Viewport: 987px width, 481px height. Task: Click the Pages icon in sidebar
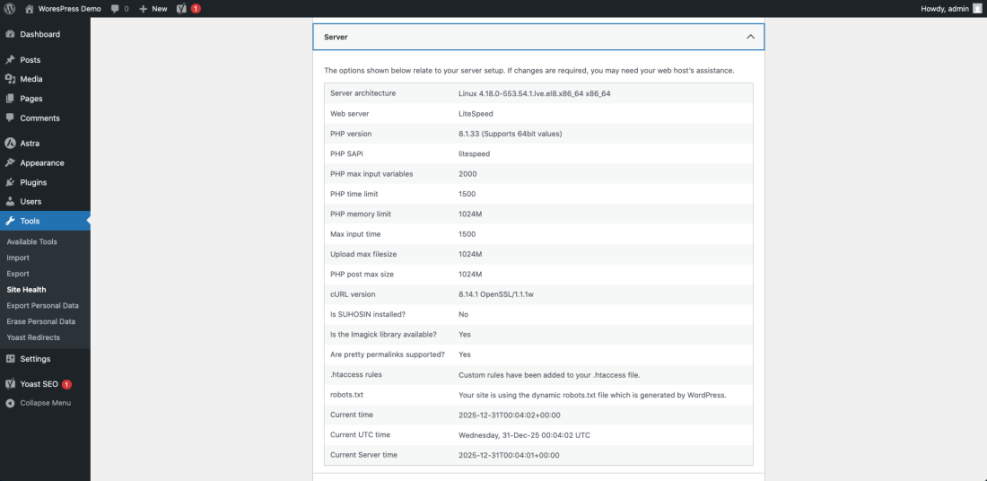(x=9, y=98)
